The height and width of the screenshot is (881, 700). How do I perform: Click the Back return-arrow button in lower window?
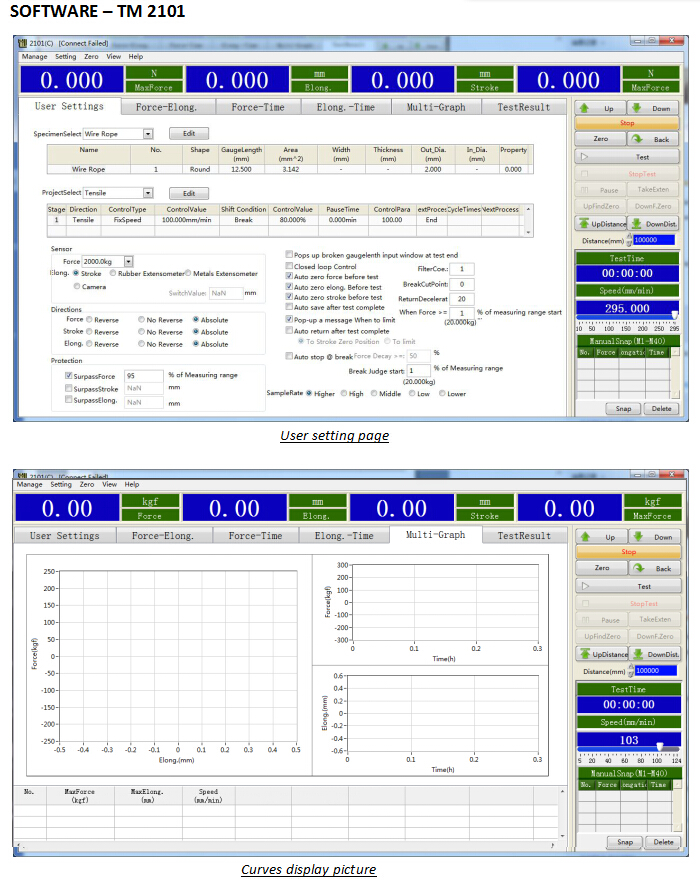(654, 568)
